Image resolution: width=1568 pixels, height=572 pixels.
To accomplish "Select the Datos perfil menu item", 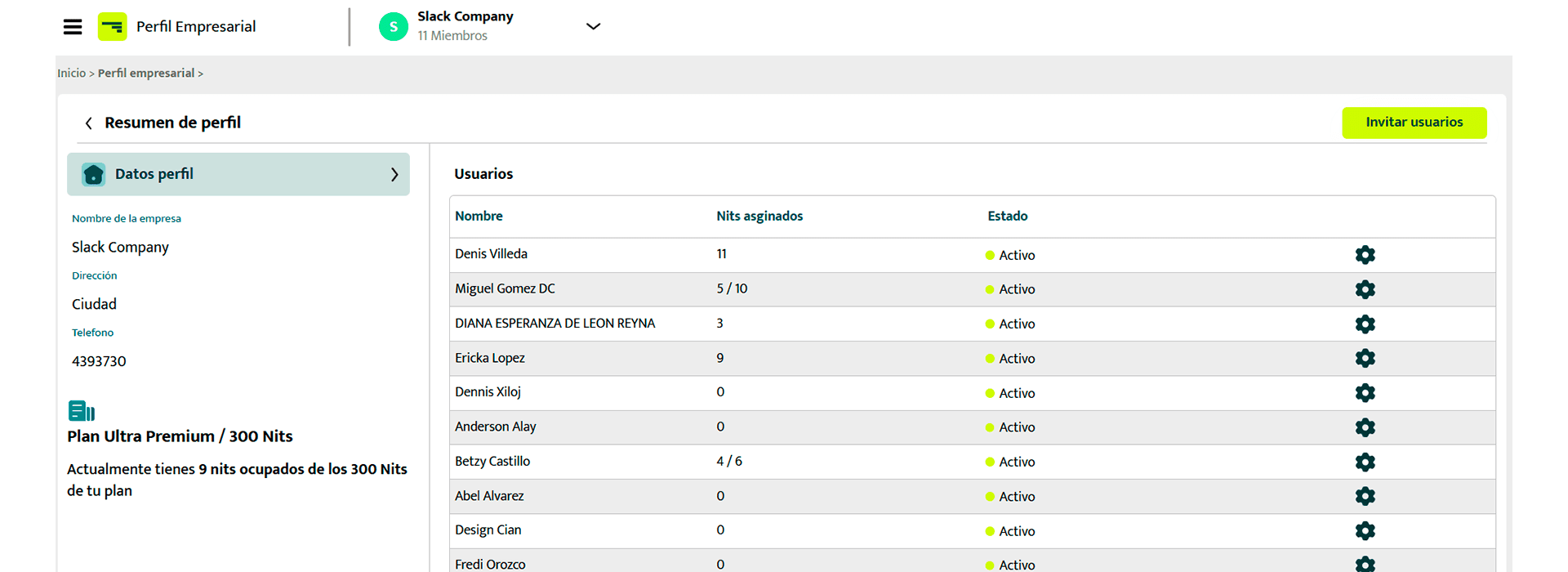I will [238, 174].
